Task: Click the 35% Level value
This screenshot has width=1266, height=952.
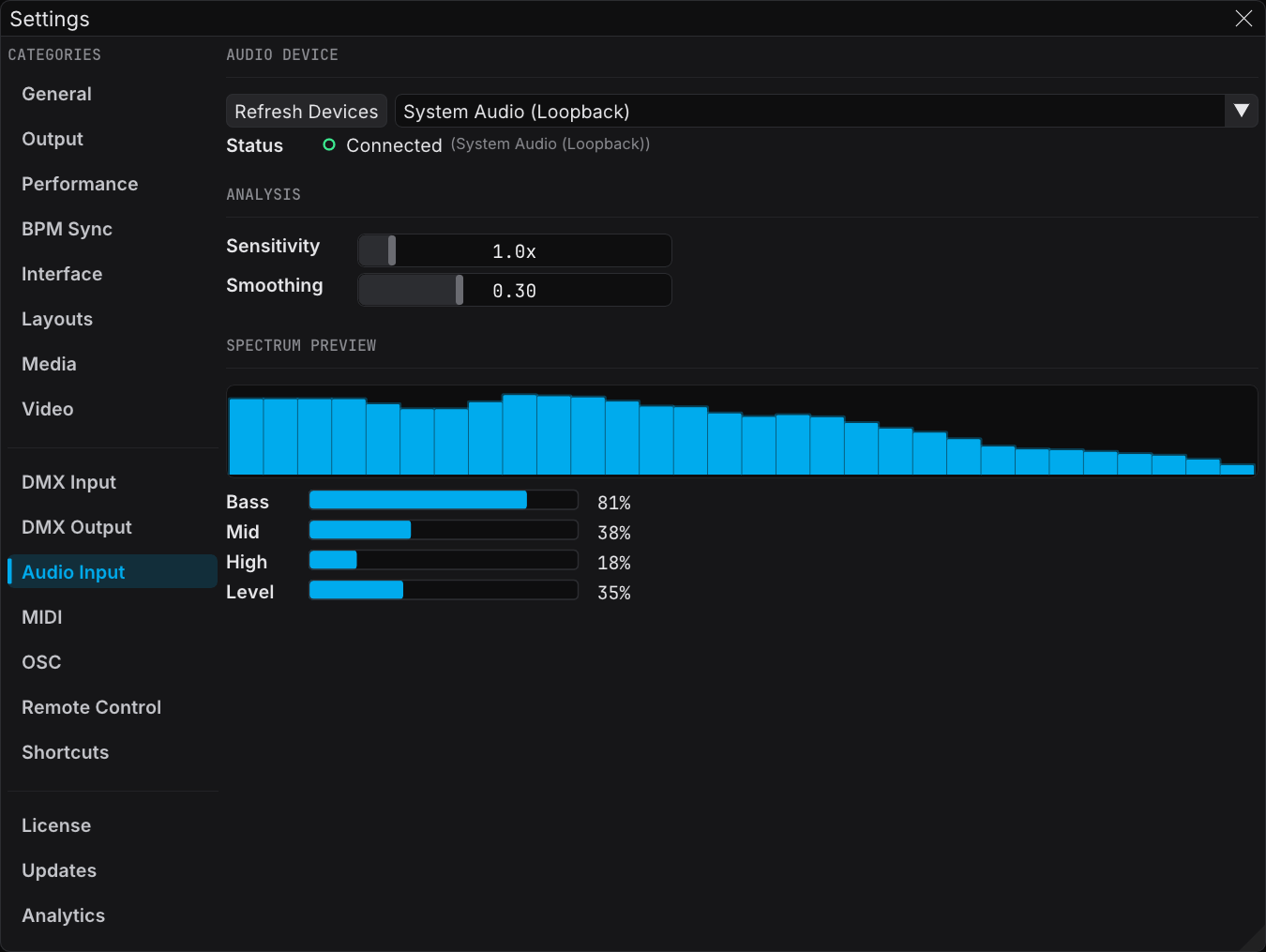Action: tap(614, 593)
